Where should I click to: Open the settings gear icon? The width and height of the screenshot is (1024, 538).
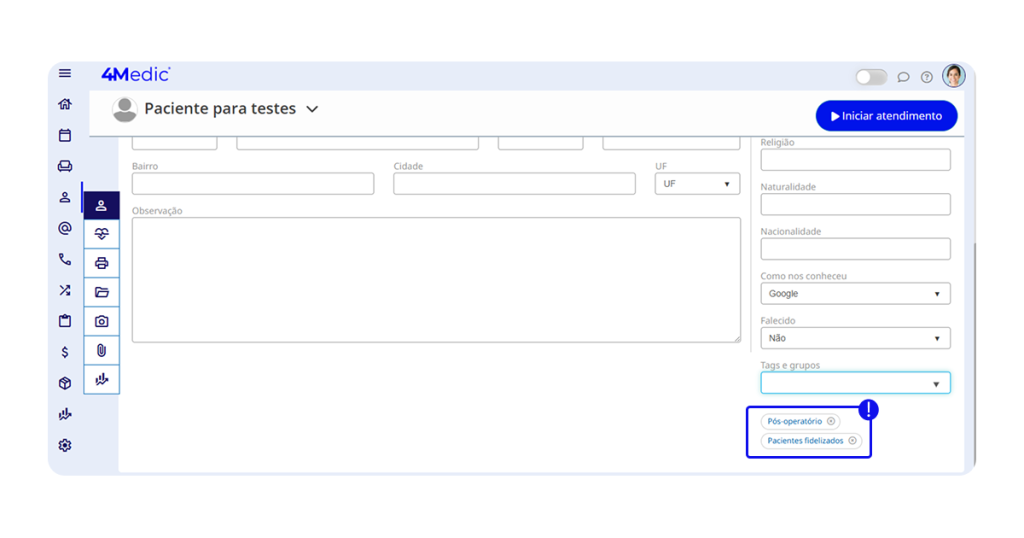65,445
